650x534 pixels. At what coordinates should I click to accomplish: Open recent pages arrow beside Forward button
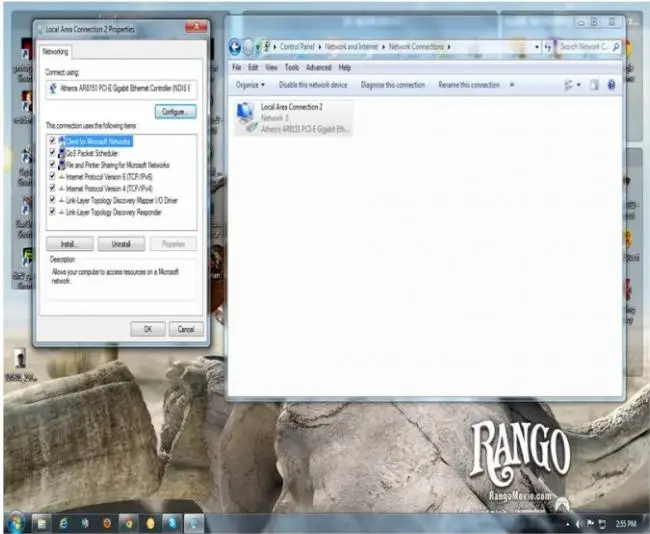tap(257, 47)
